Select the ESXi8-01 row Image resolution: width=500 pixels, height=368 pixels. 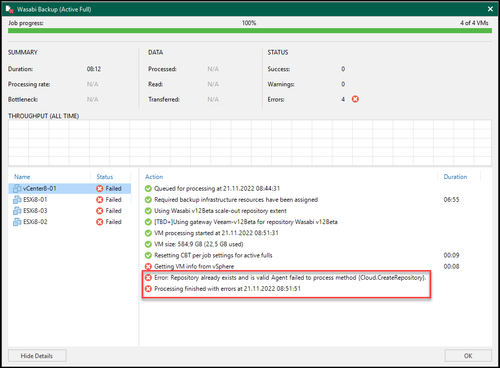click(x=70, y=200)
